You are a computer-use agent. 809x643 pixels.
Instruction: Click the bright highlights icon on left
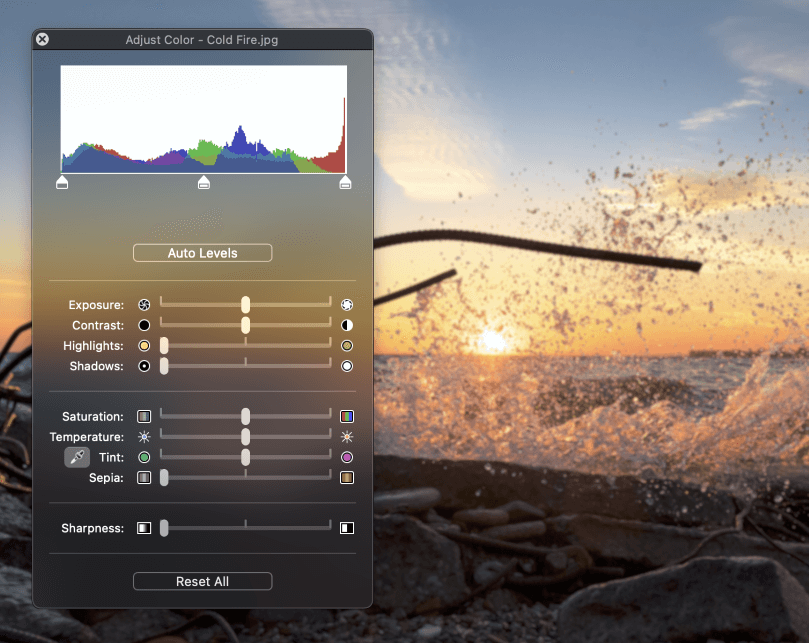tap(144, 345)
